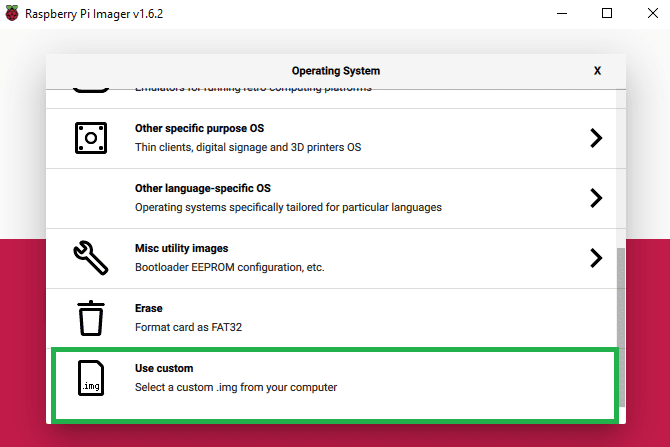The height and width of the screenshot is (447, 670).
Task: Click the Operating System dialog title
Action: (x=335, y=71)
